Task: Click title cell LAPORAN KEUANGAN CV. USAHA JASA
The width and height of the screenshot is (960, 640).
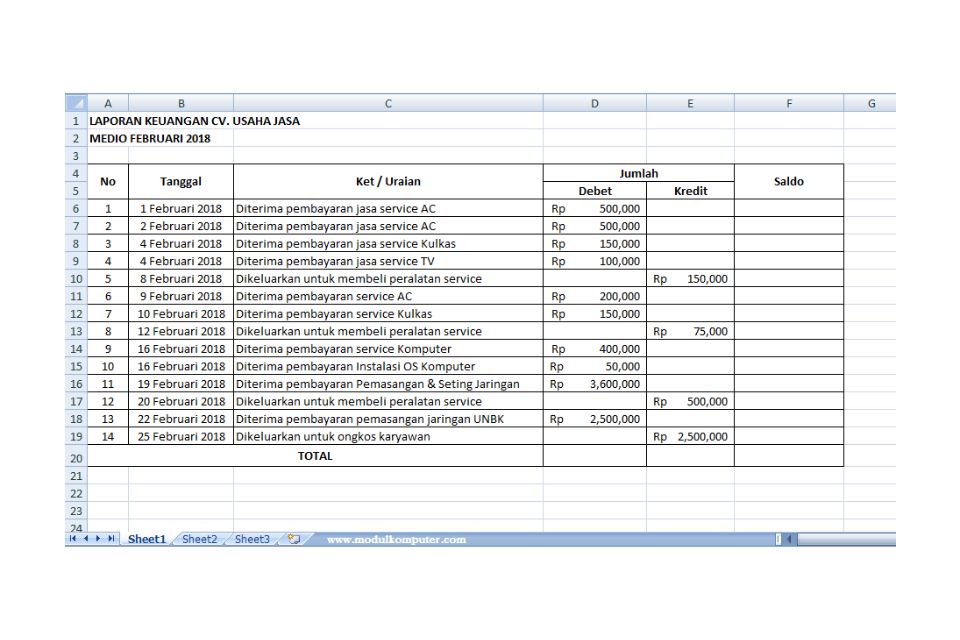Action: point(195,121)
